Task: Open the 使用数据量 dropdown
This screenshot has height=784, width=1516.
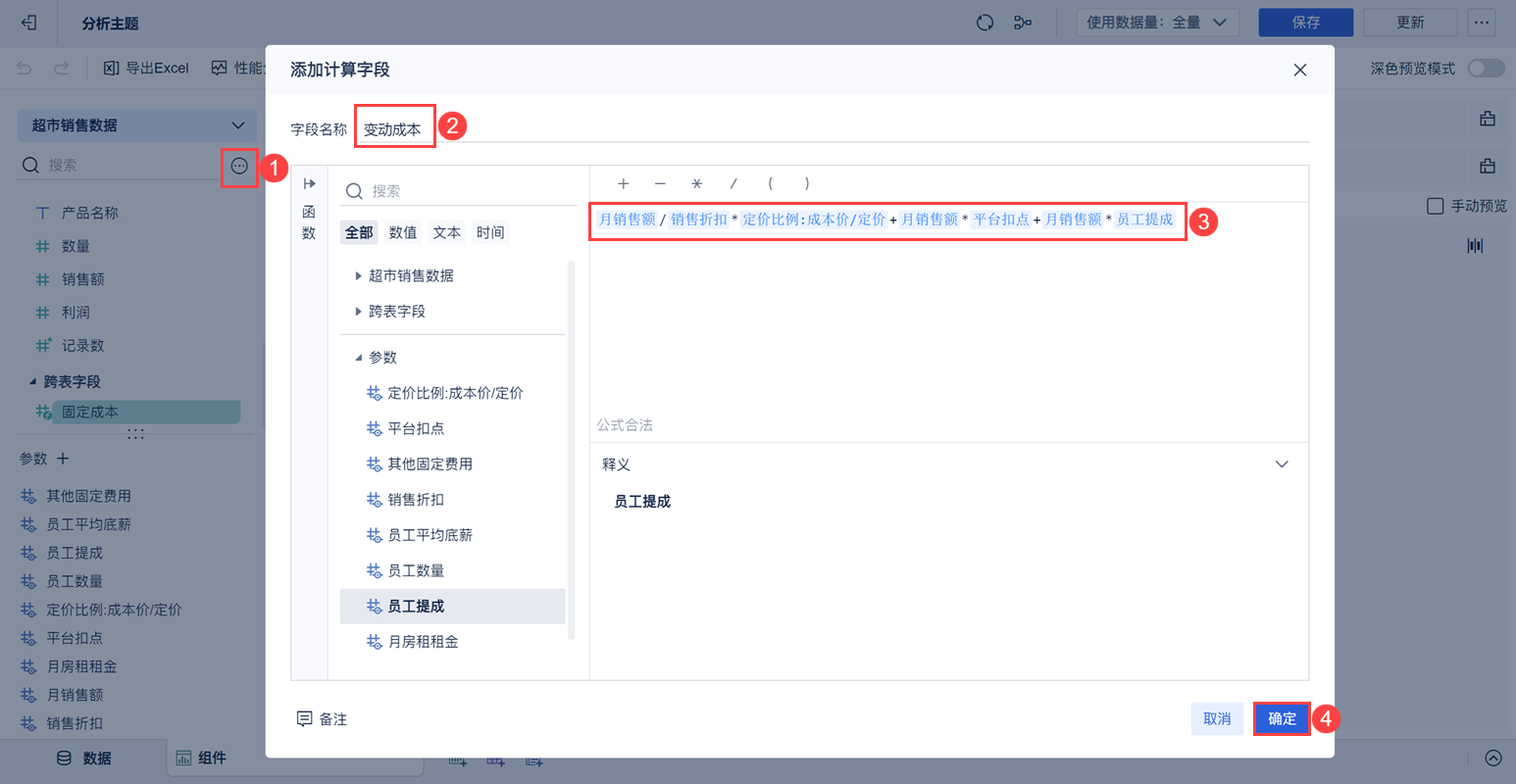Action: pyautogui.click(x=1158, y=23)
